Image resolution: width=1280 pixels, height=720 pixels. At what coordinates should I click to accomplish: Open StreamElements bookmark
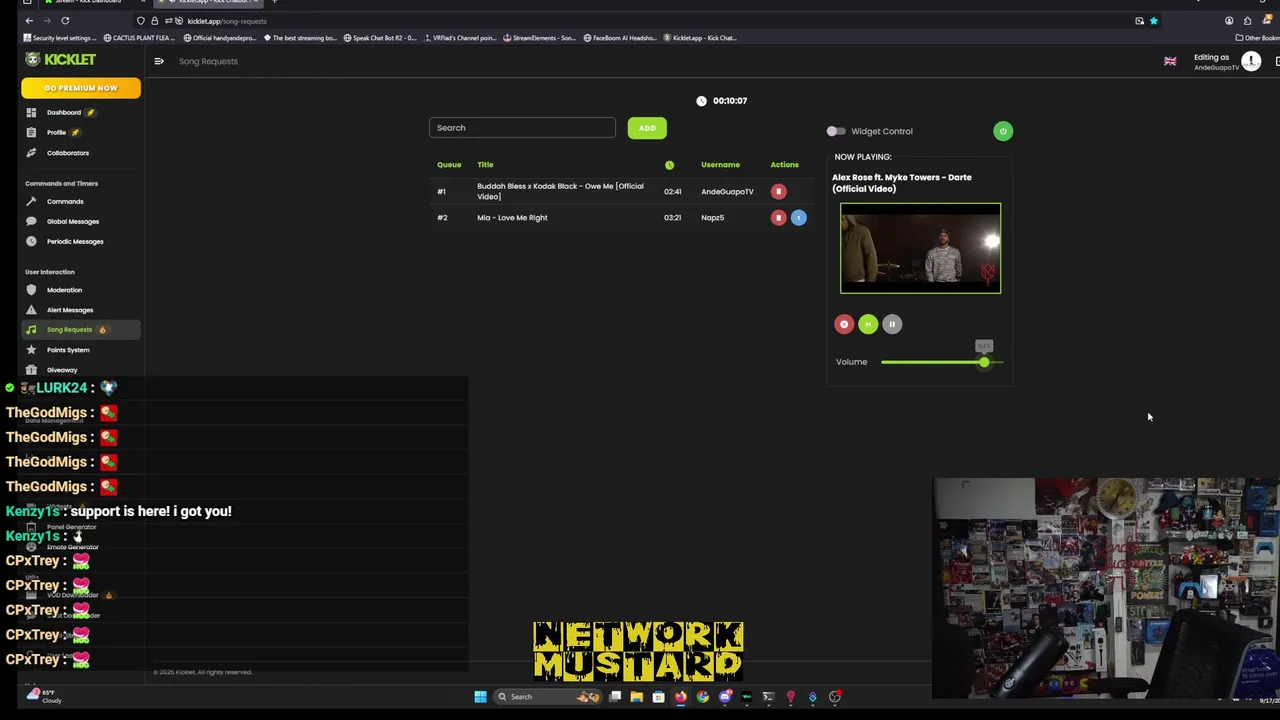tap(540, 38)
